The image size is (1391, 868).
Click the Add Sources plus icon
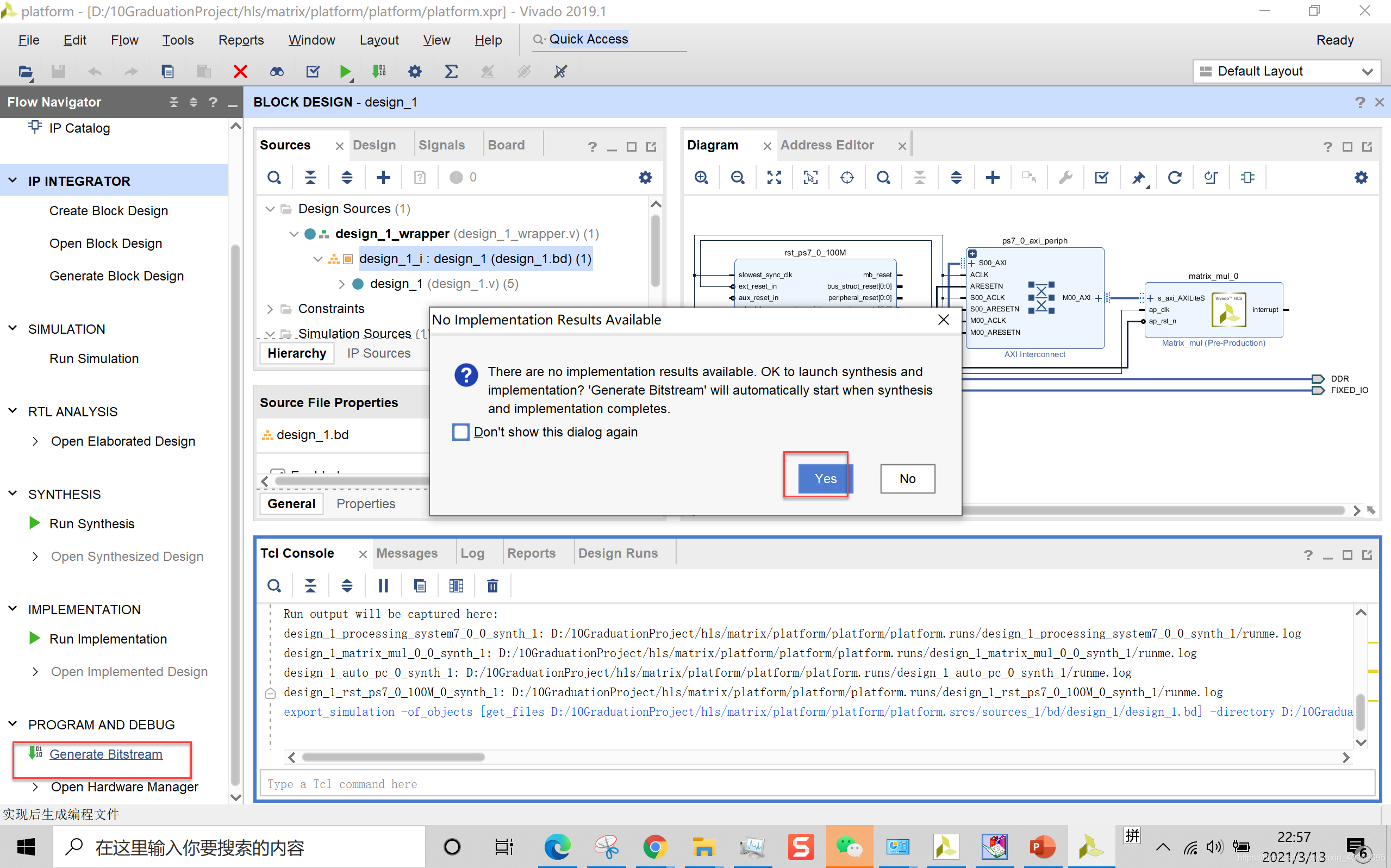[x=383, y=177]
